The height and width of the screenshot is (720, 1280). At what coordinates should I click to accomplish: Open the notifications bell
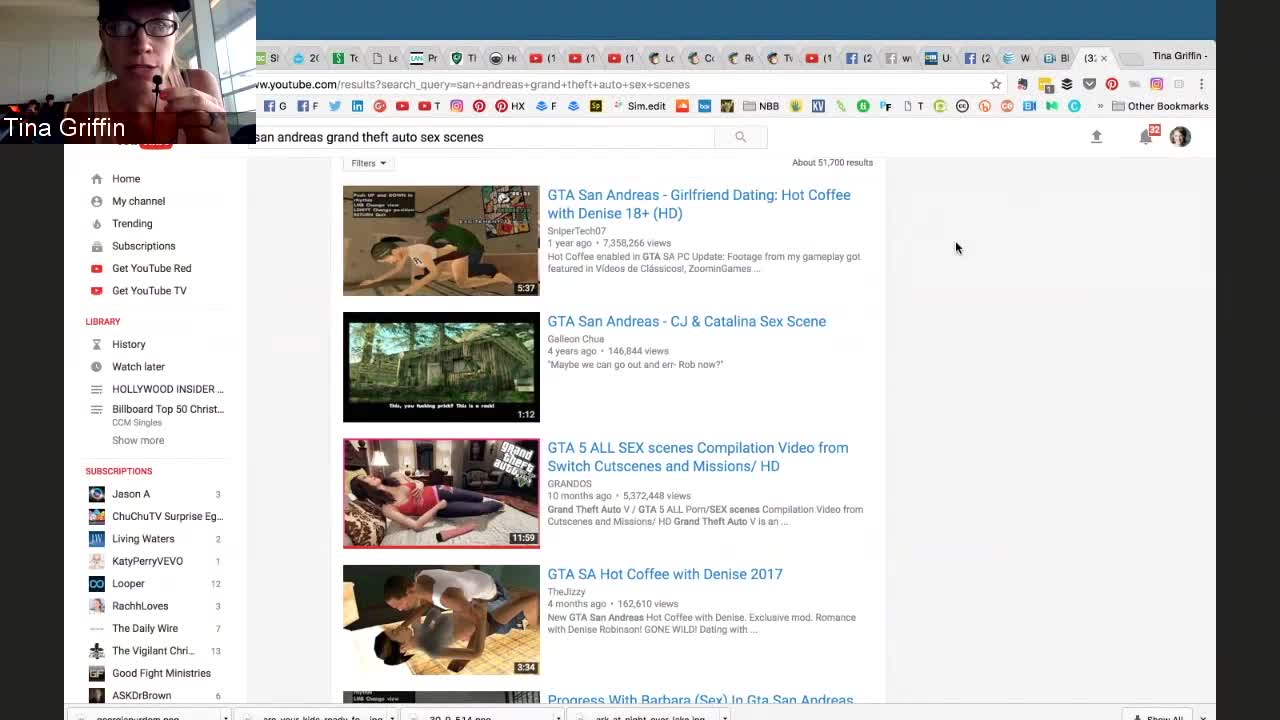pos(1146,137)
